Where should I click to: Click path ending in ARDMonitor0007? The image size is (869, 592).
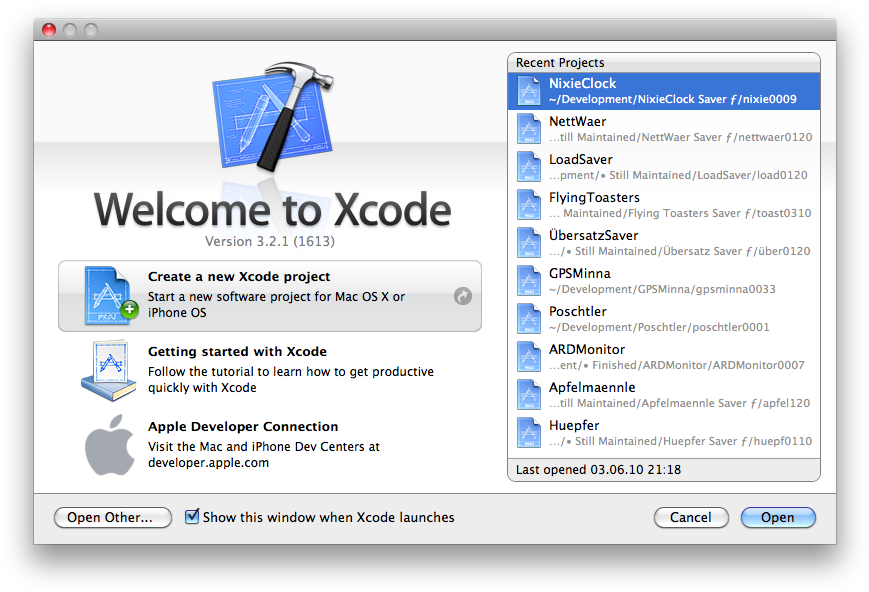677,365
